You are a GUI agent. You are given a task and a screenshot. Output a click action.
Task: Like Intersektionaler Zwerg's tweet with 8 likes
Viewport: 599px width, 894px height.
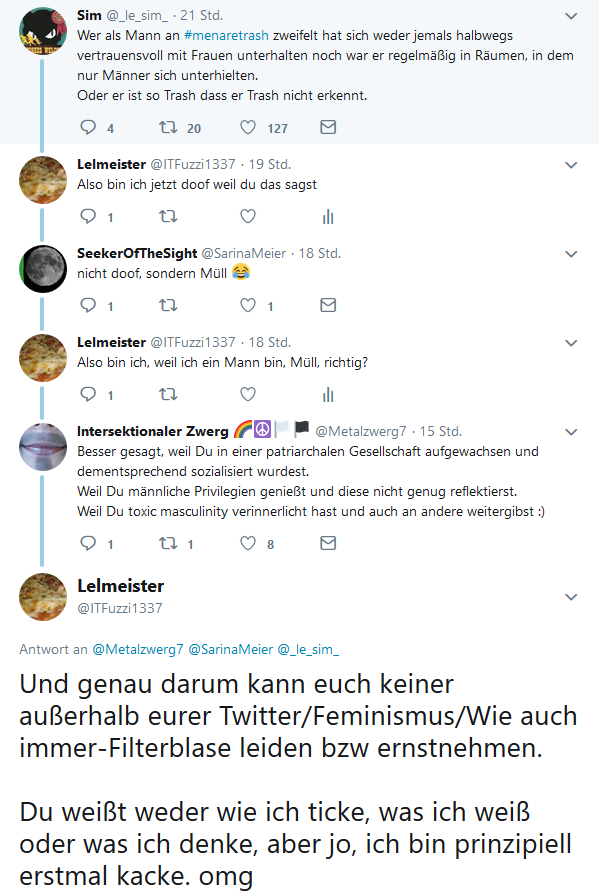247,543
